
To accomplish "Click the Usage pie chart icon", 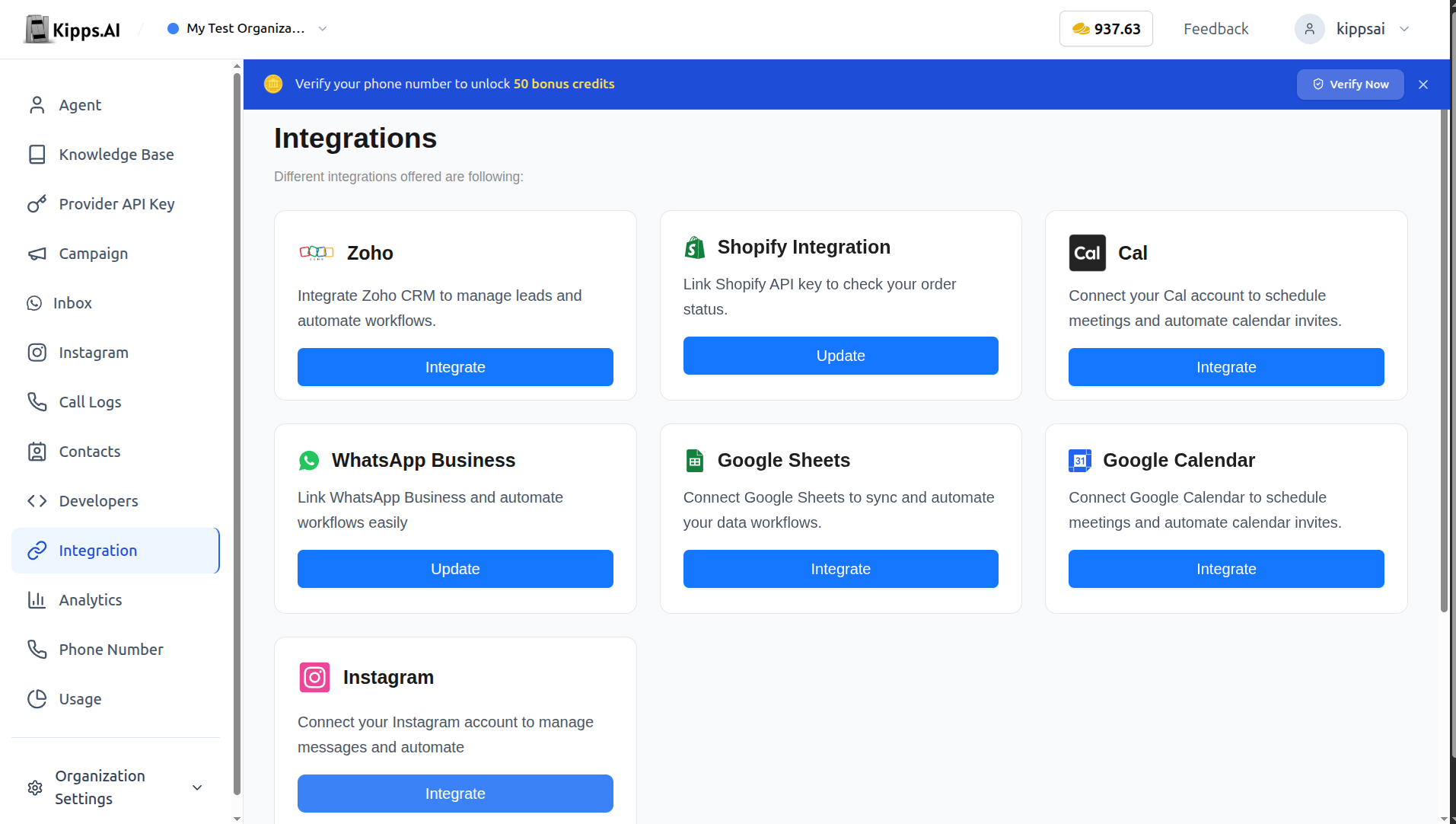I will coord(37,699).
